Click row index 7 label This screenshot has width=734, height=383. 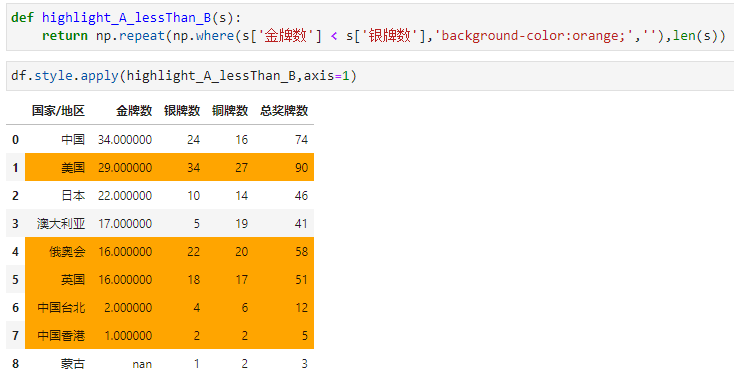(15, 336)
